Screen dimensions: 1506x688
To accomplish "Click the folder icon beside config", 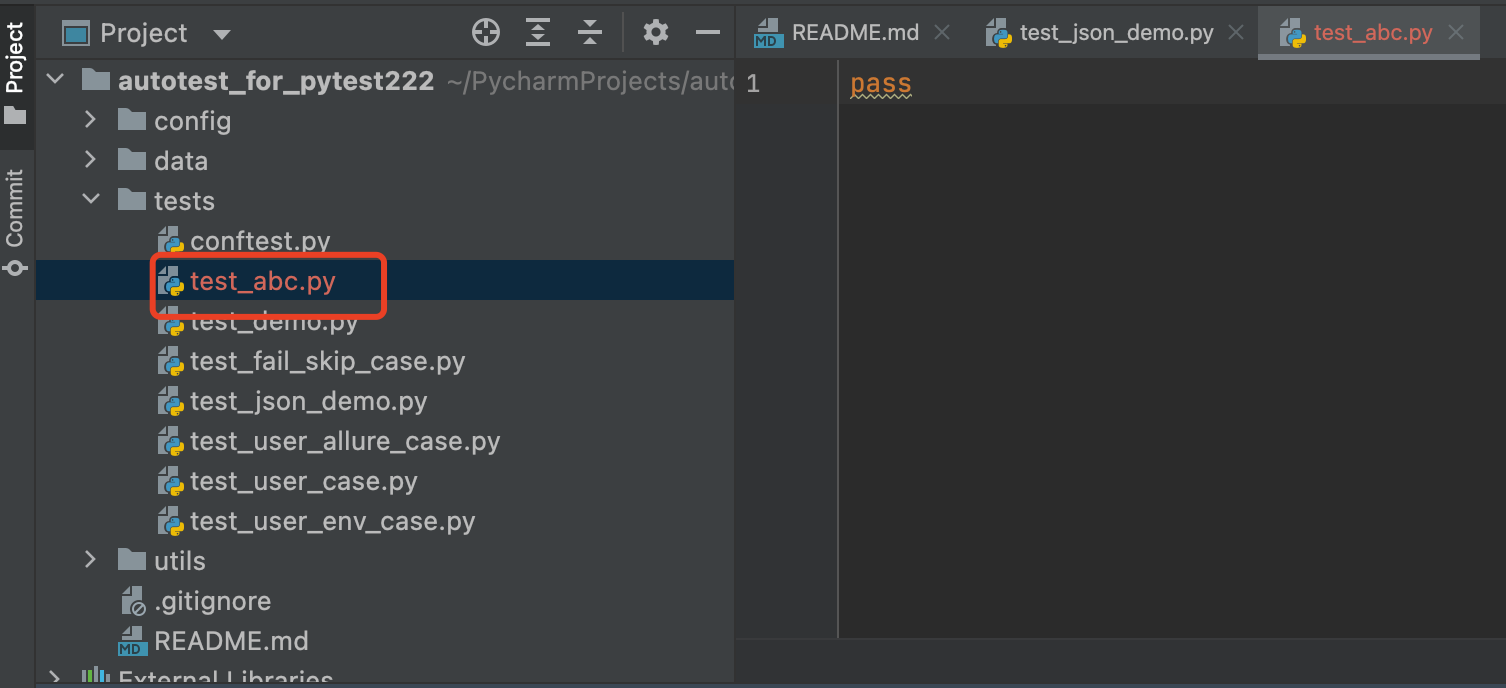I will tap(132, 120).
